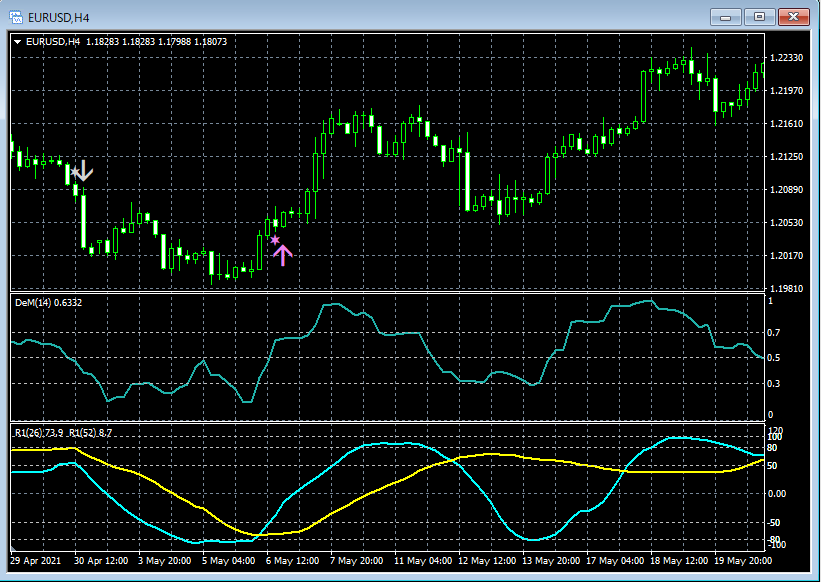822x582 pixels.
Task: Select the pink star marker on chart
Action: pos(275,240)
